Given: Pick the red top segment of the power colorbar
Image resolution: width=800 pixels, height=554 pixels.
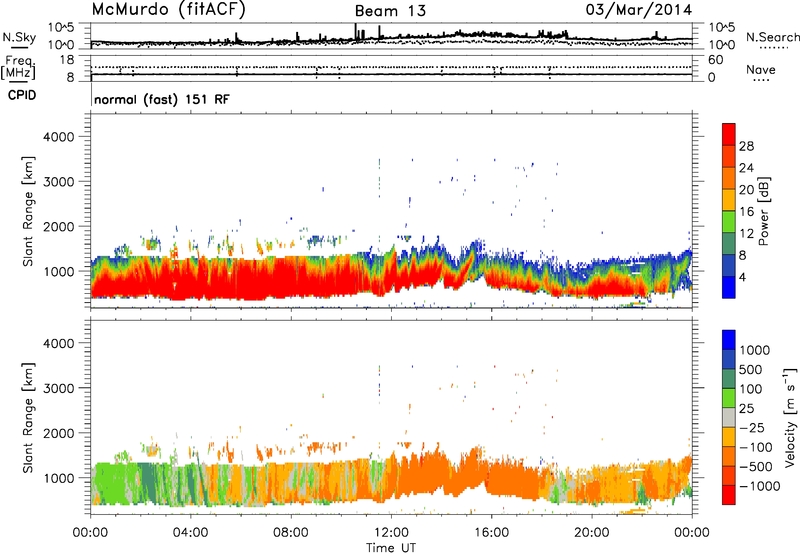Looking at the screenshot, I should pos(729,134).
